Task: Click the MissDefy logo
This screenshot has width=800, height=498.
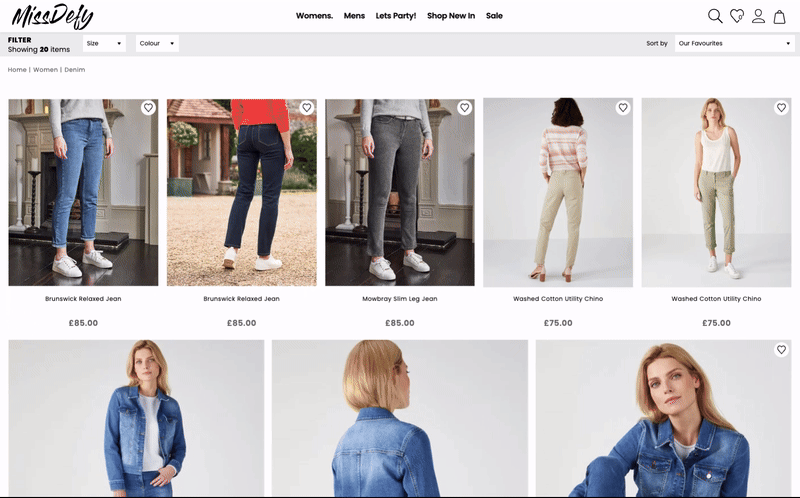Action: point(52,16)
